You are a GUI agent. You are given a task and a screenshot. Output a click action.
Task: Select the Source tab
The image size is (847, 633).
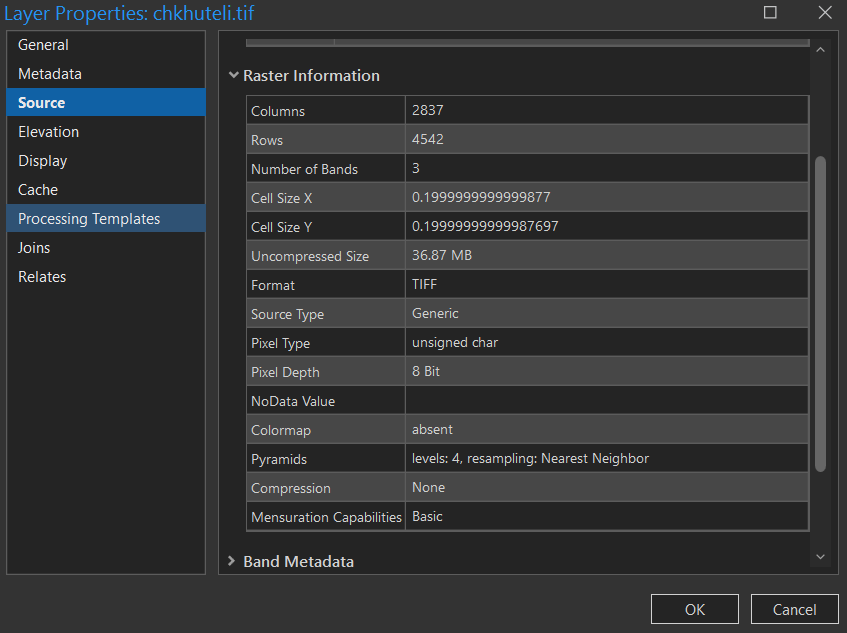pyautogui.click(x=42, y=103)
